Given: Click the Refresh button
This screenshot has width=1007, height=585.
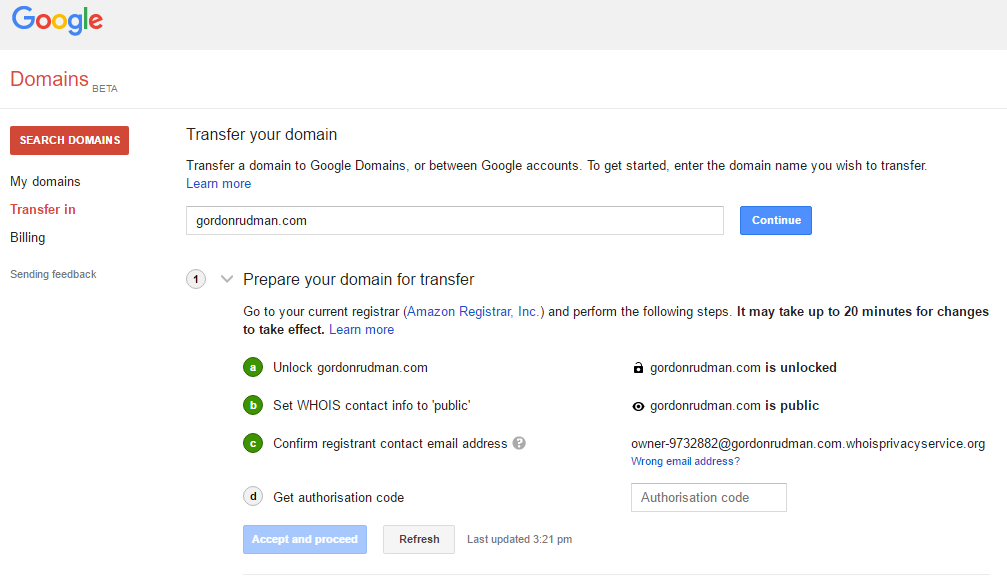Looking at the screenshot, I should click(419, 539).
